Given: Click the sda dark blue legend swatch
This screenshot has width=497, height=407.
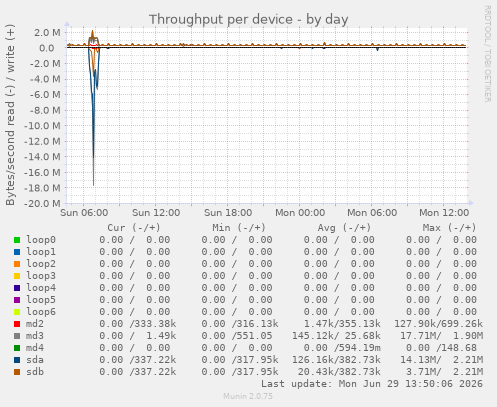Looking at the screenshot, I should point(17,360).
